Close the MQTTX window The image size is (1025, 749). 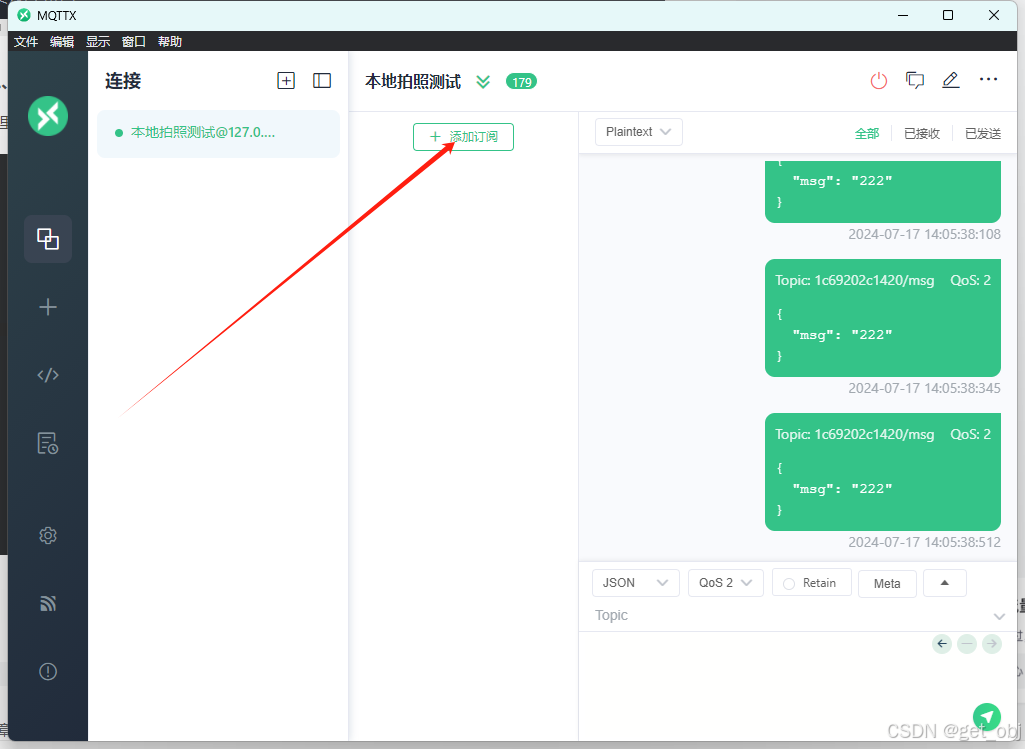994,15
